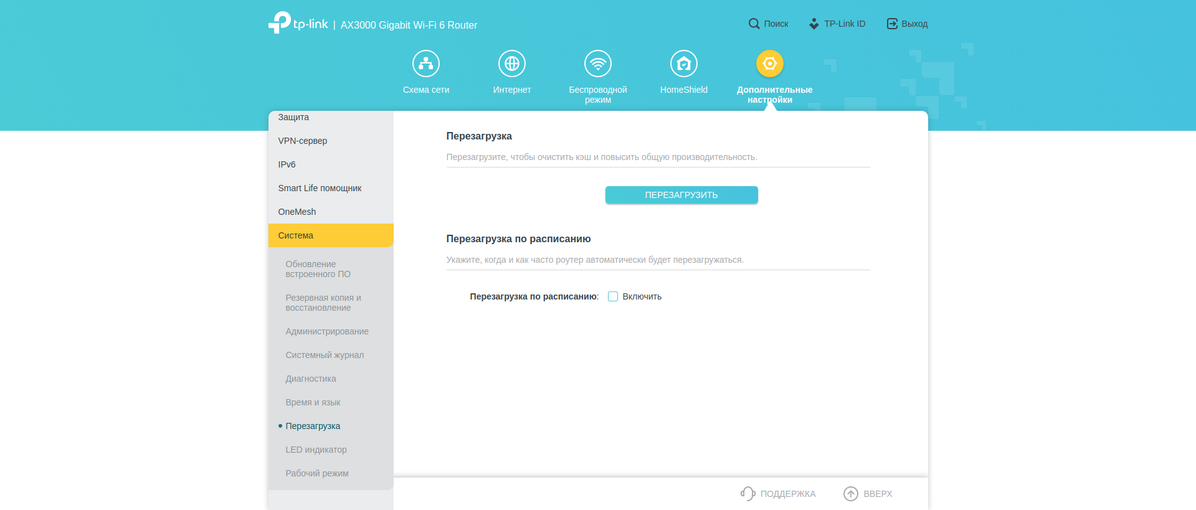Open the Internet globe icon
Screen dimensions: 1196x510
point(512,64)
